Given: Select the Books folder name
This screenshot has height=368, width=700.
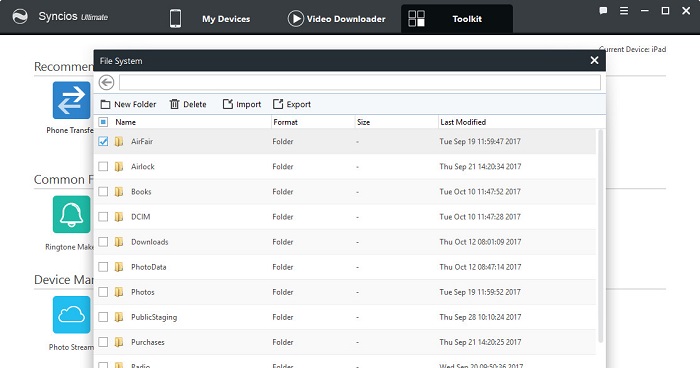Looking at the screenshot, I should click(141, 192).
